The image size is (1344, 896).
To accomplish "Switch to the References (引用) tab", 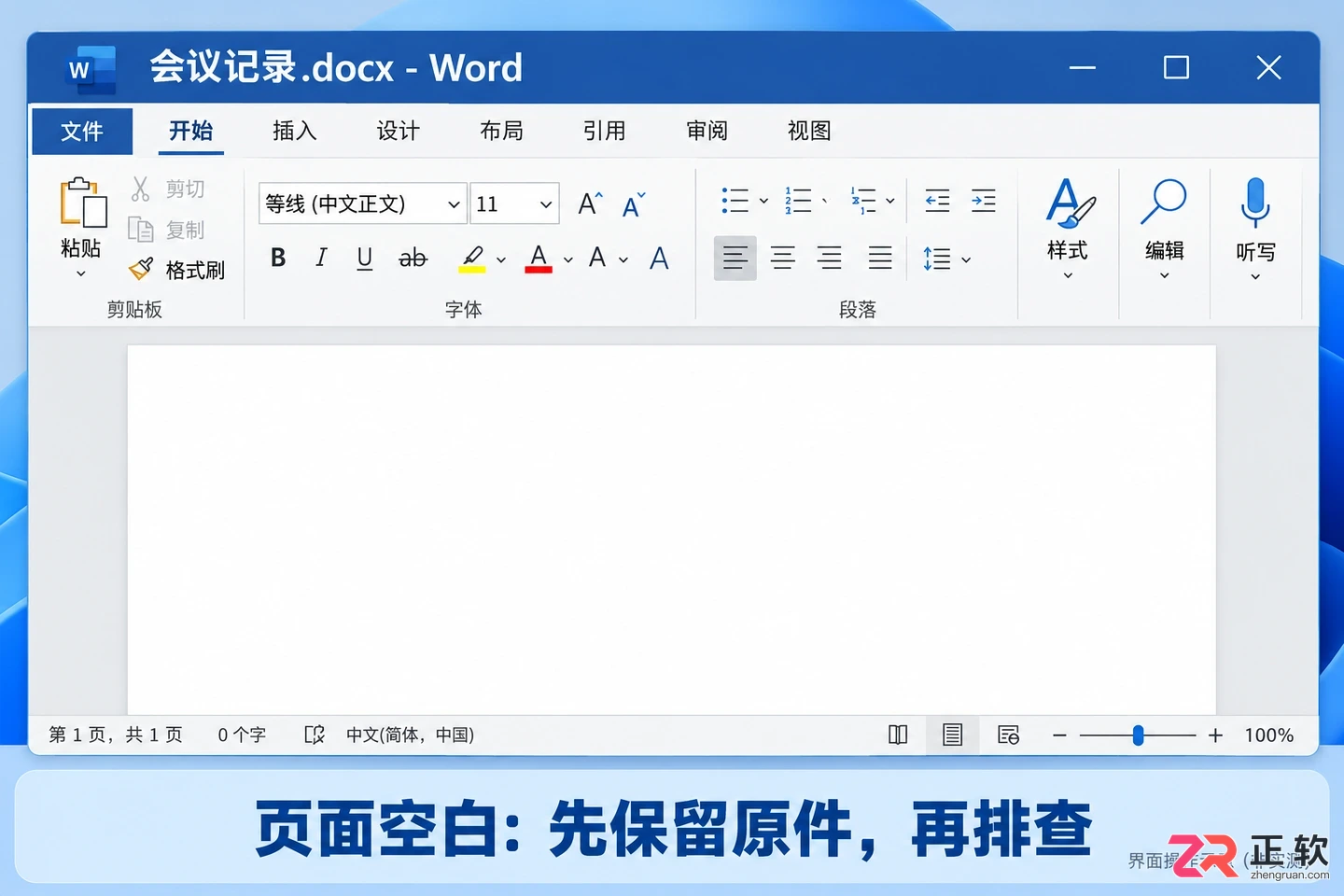I will point(605,132).
